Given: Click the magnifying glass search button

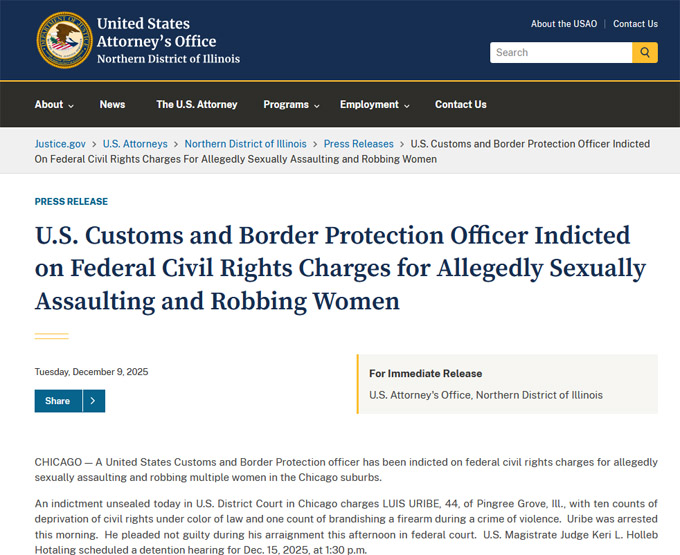Looking at the screenshot, I should click(645, 52).
